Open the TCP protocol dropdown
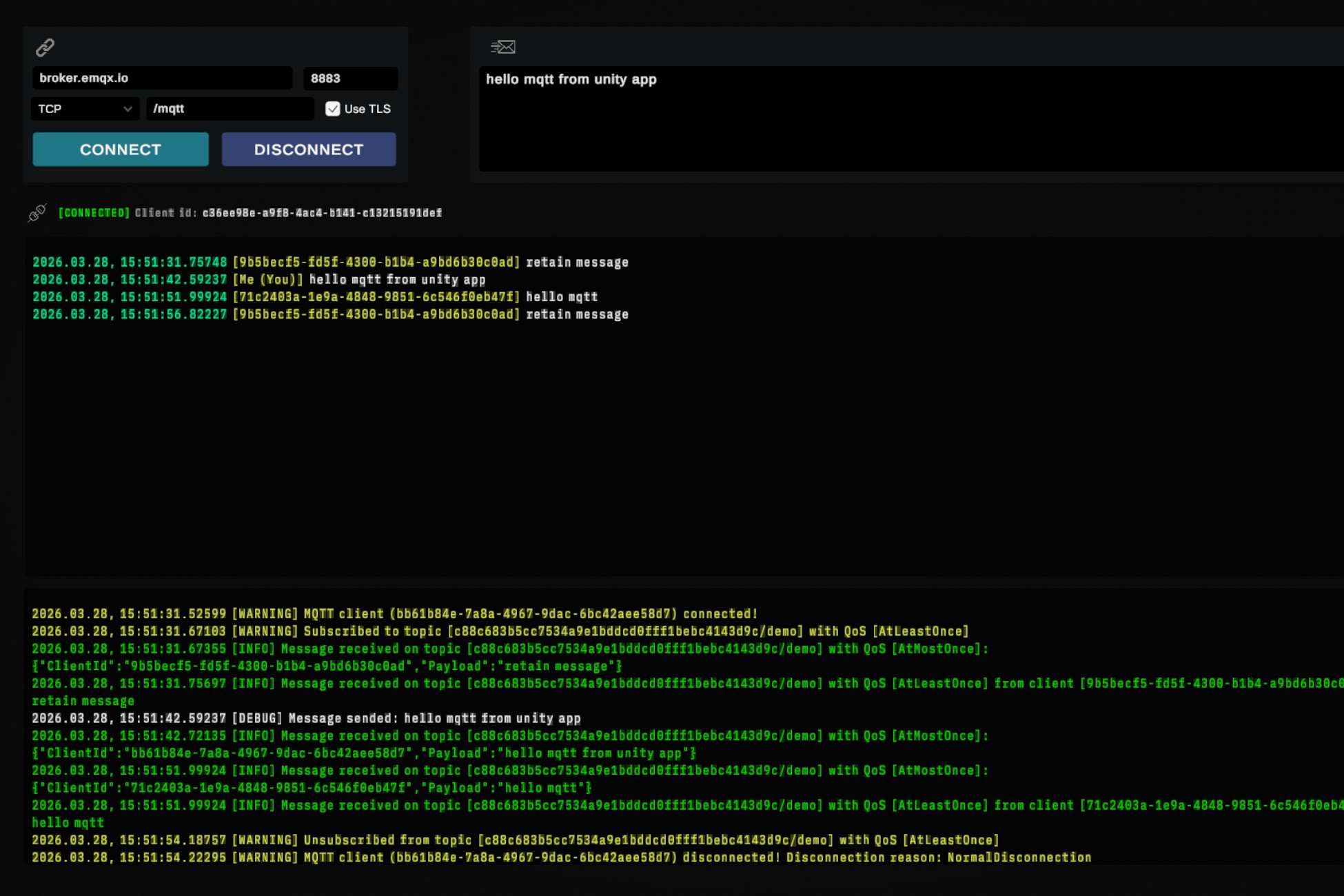Image resolution: width=1344 pixels, height=896 pixels. [x=85, y=109]
